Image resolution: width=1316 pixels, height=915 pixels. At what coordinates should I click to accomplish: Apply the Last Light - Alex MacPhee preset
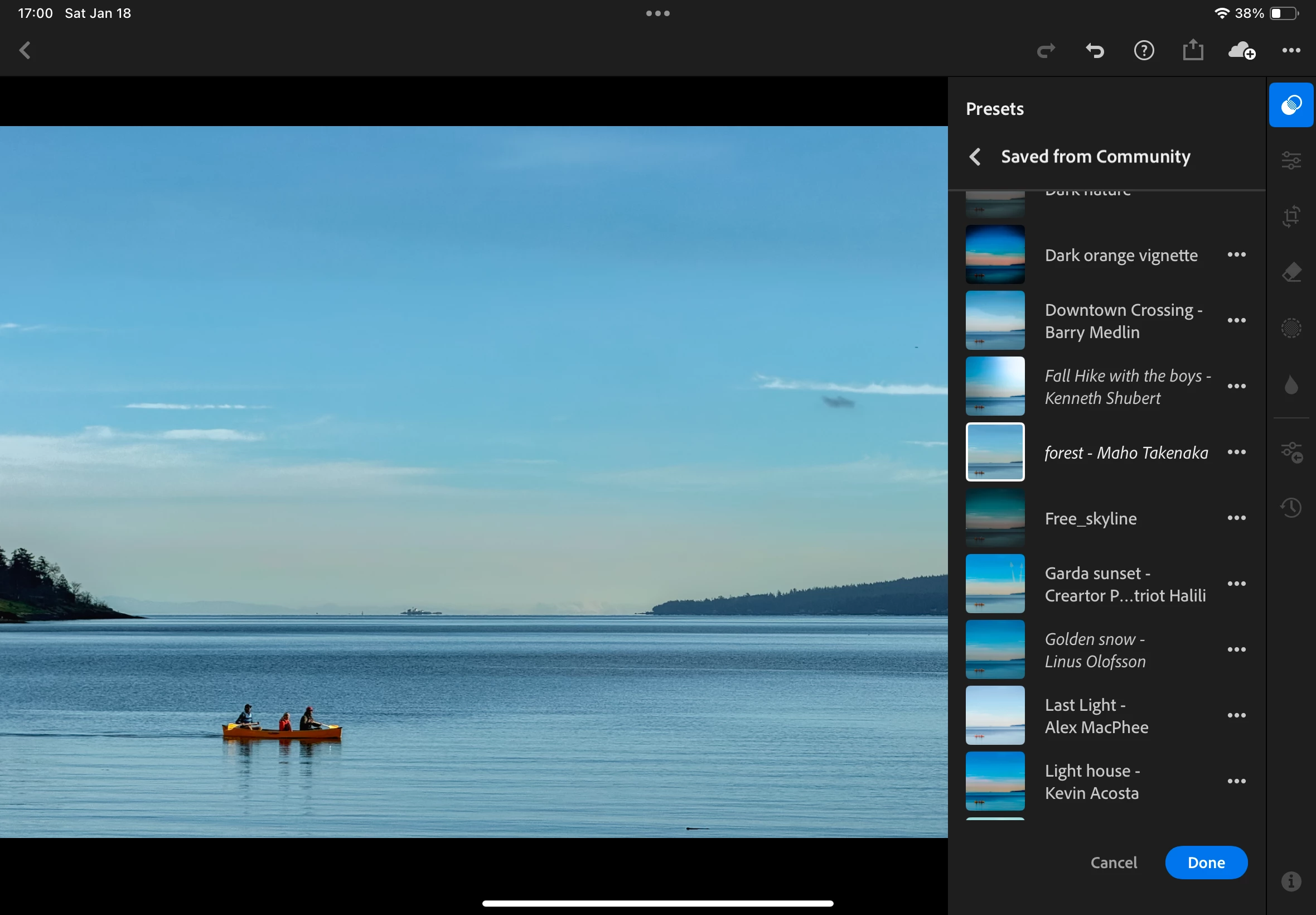click(1095, 715)
